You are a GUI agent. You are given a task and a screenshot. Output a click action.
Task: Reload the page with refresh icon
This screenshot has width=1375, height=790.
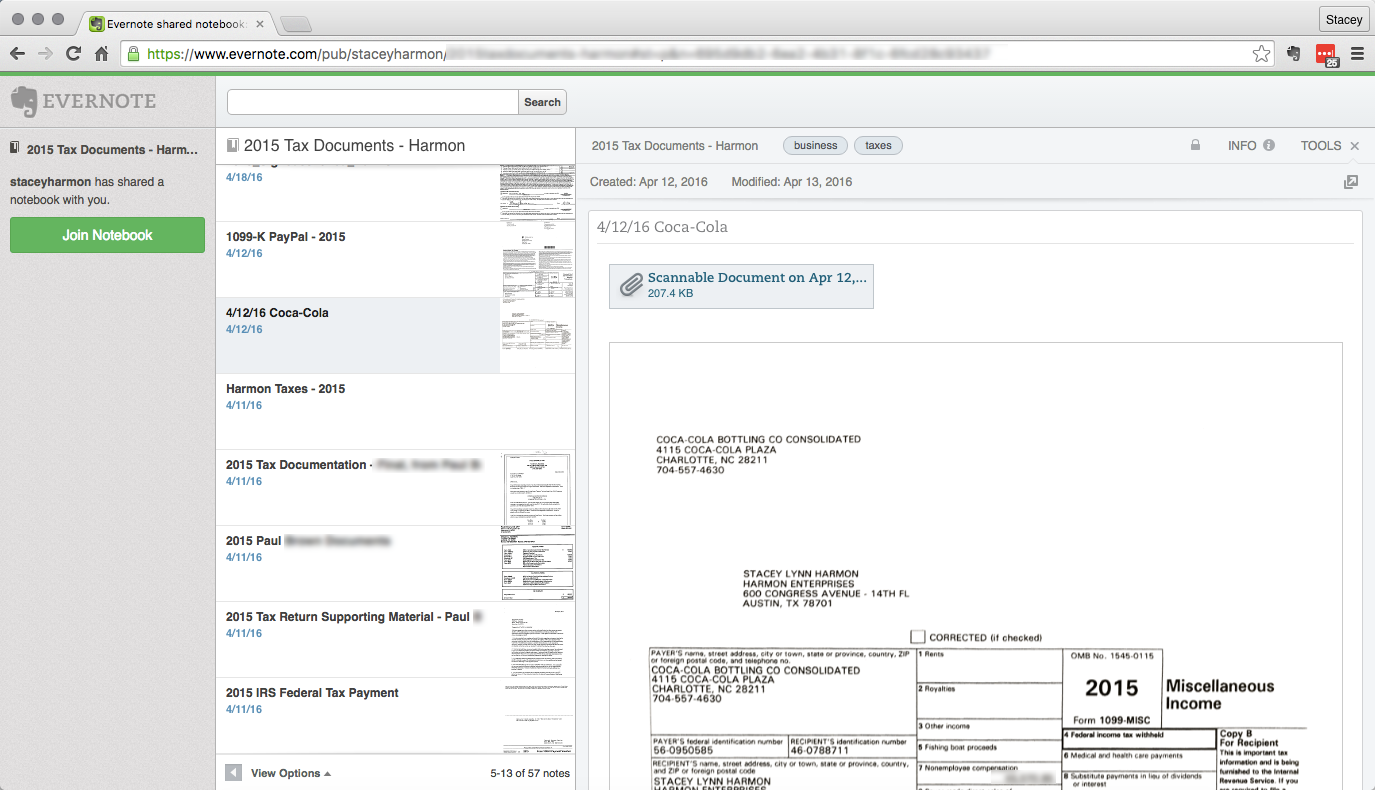73,54
